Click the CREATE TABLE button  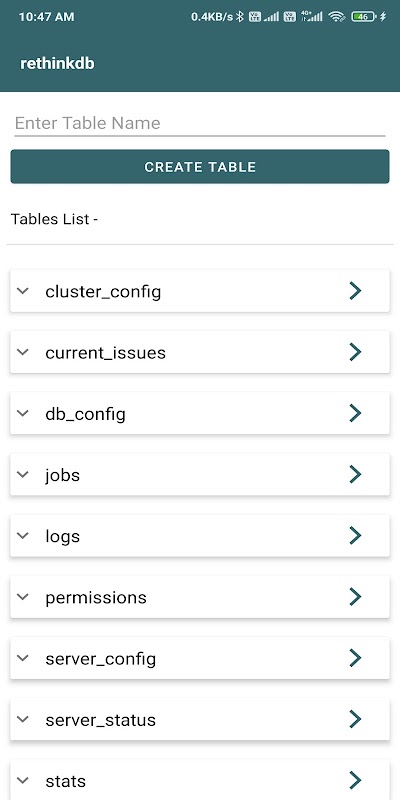tap(200, 167)
